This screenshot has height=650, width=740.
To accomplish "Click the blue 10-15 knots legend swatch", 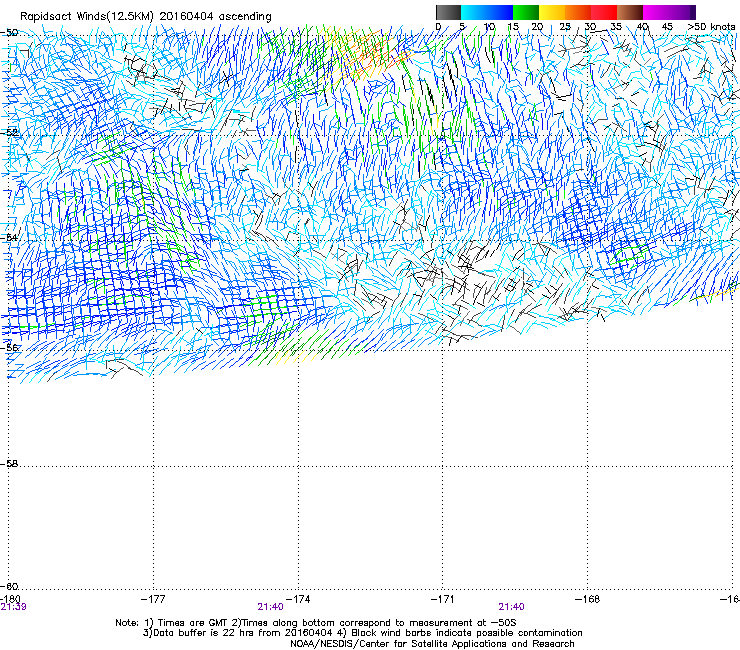I will click(x=500, y=12).
